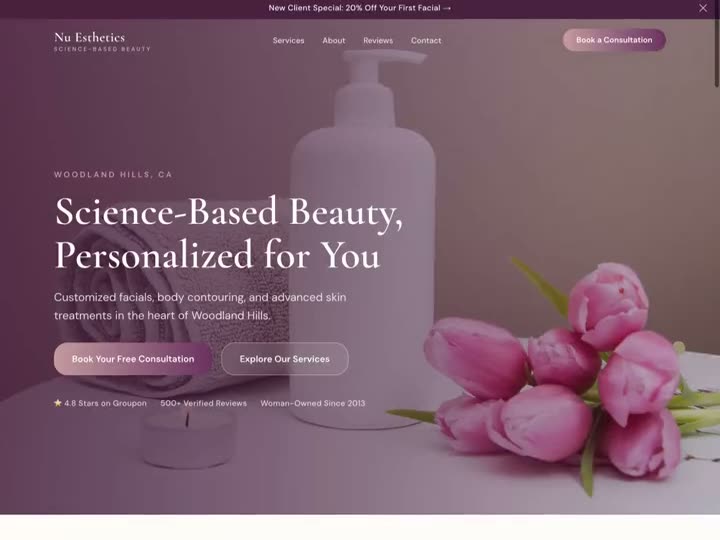Image resolution: width=720 pixels, height=540 pixels.
Task: Open the Services nav item
Action: point(288,40)
